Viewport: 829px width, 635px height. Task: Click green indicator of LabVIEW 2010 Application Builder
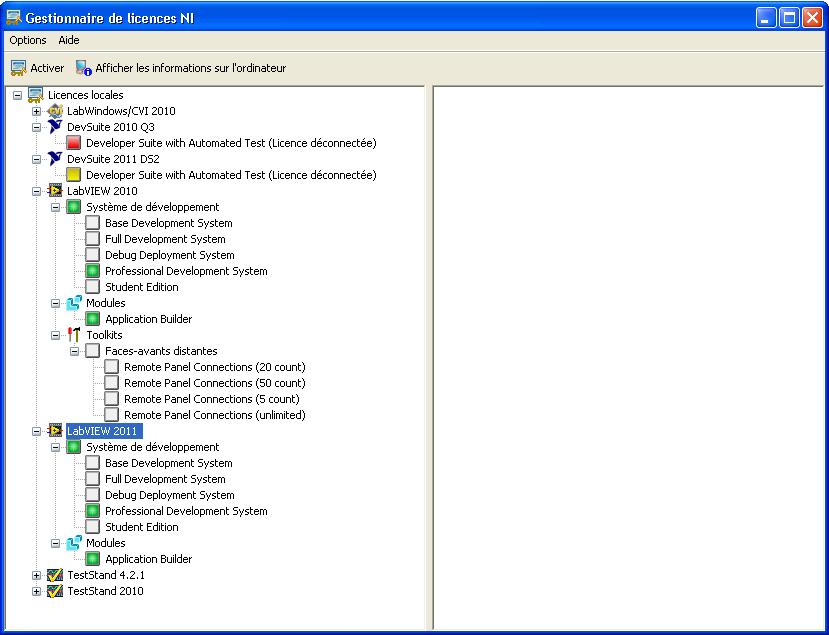(93, 319)
